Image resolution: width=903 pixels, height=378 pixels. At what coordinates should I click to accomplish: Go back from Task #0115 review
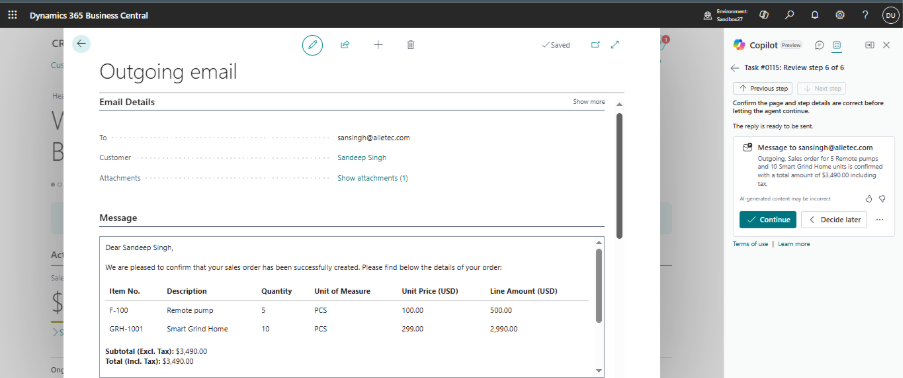tap(735, 68)
